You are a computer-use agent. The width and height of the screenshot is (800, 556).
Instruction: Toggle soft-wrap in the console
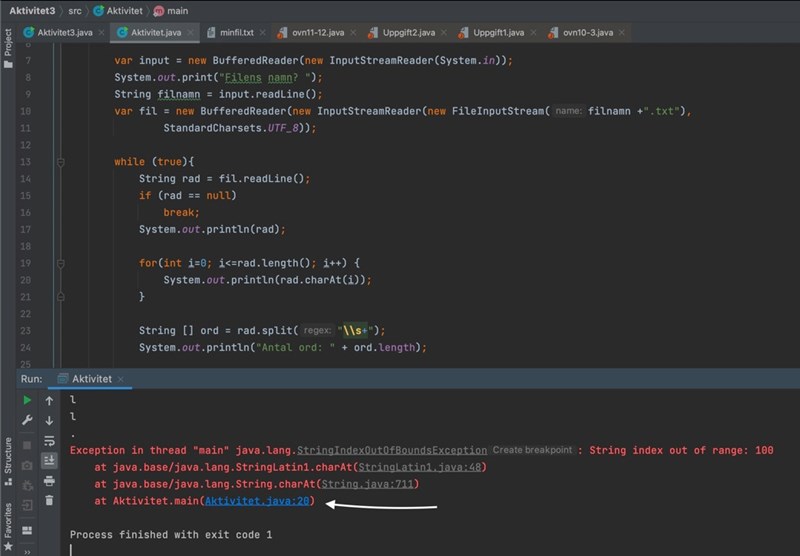(x=49, y=441)
